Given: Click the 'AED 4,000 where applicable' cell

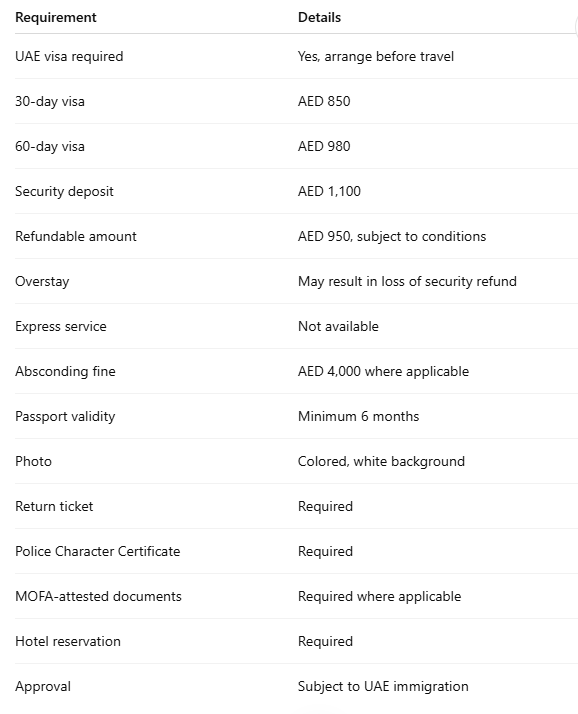Looking at the screenshot, I should pyautogui.click(x=384, y=371).
